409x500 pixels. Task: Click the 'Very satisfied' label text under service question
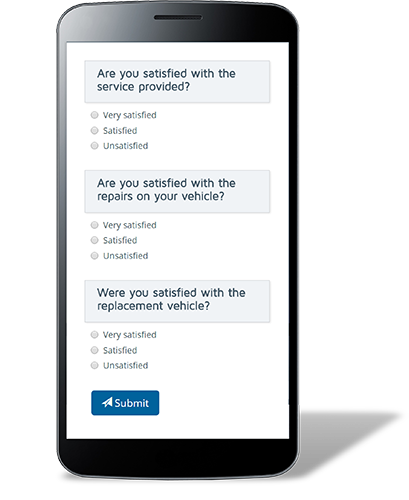point(129,115)
